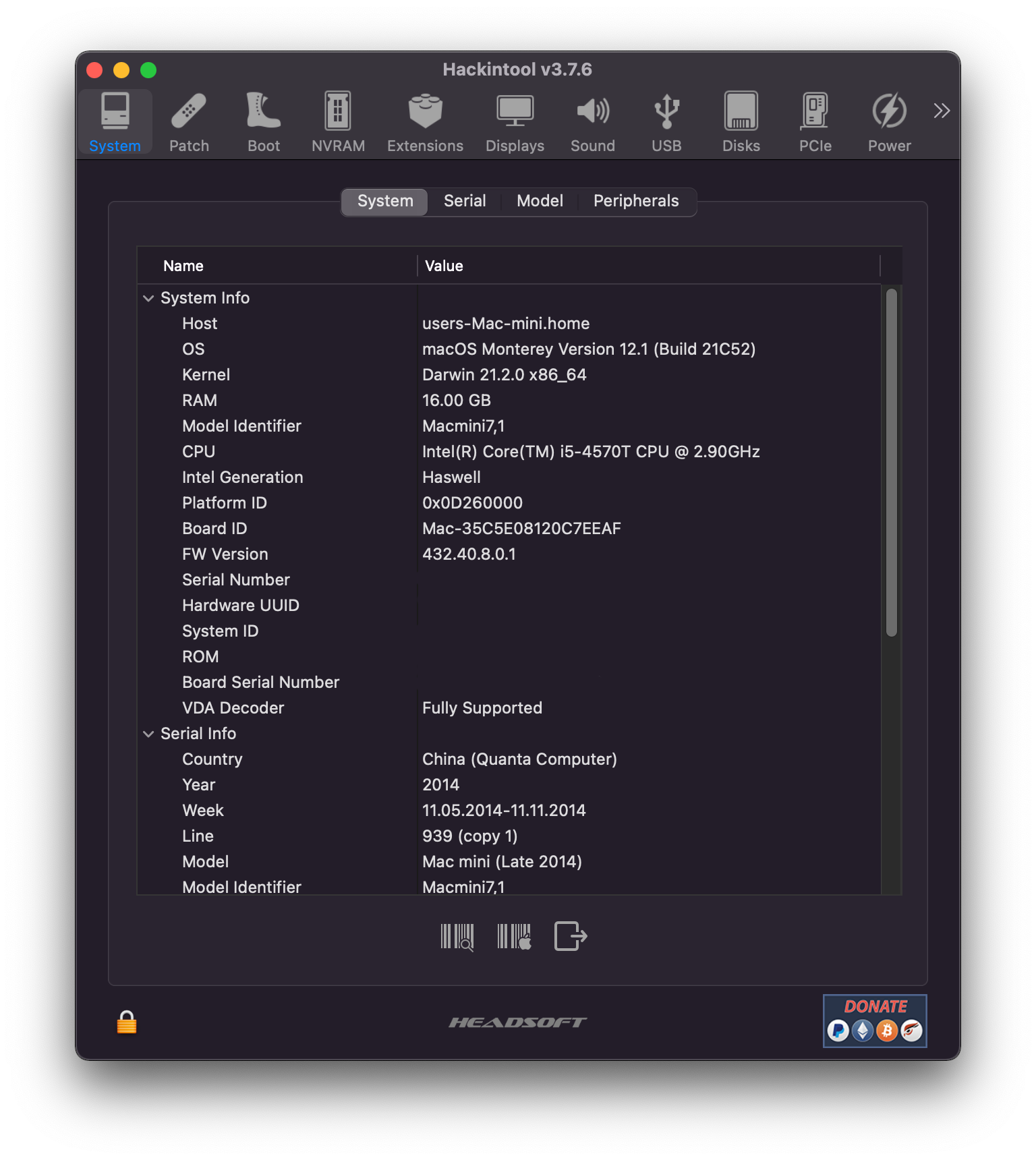The height and width of the screenshot is (1160, 1036).
Task: Open the PCIe section
Action: pos(815,122)
